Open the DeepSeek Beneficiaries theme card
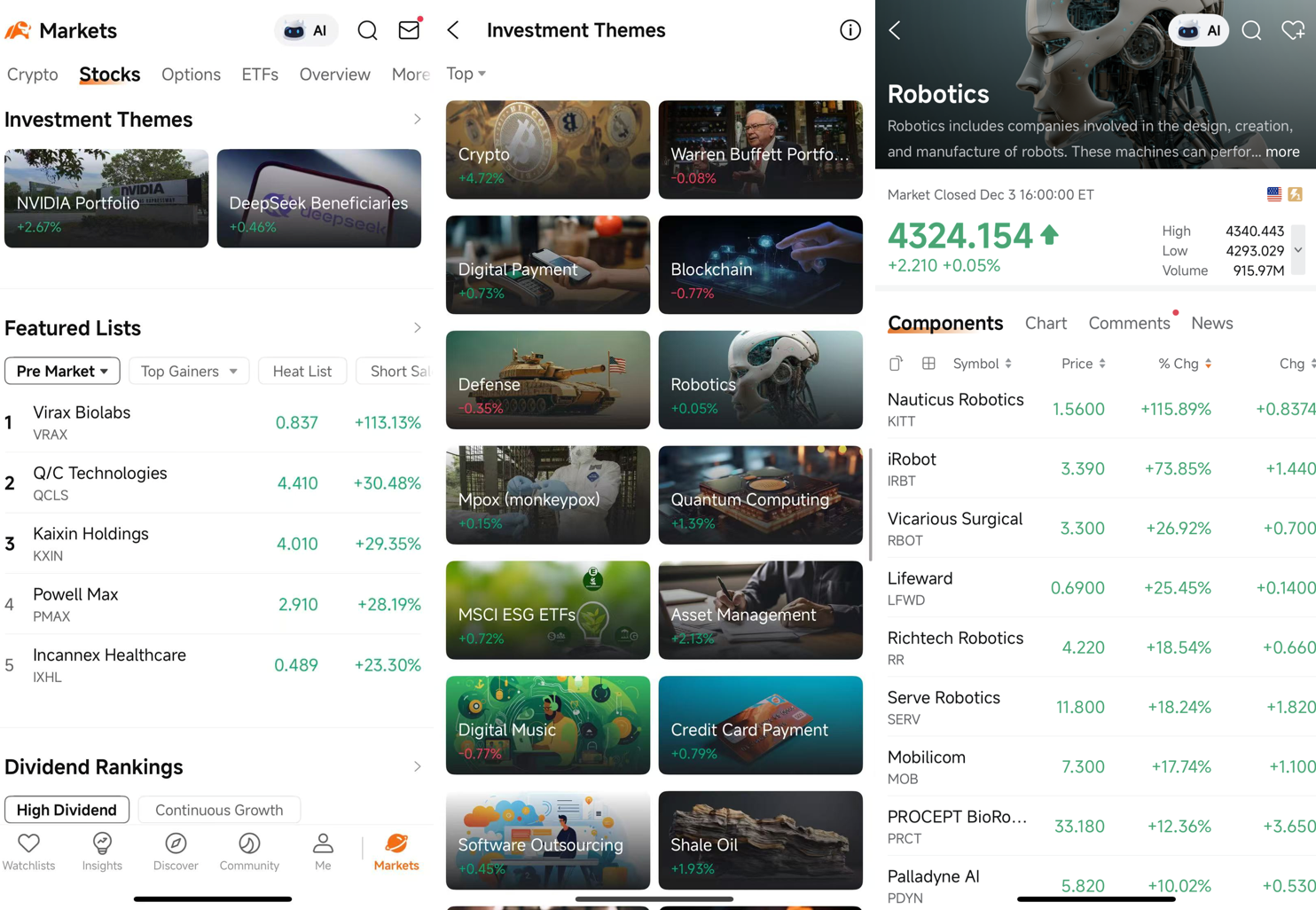1316x910 pixels. point(319,198)
